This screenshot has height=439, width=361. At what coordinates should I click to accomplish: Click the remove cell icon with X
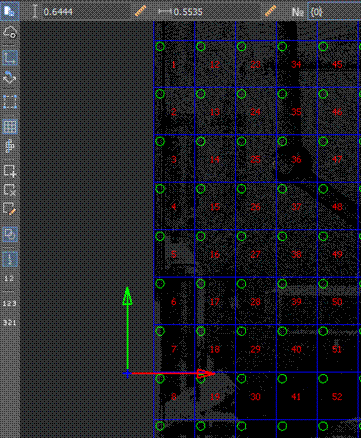click(x=10, y=190)
